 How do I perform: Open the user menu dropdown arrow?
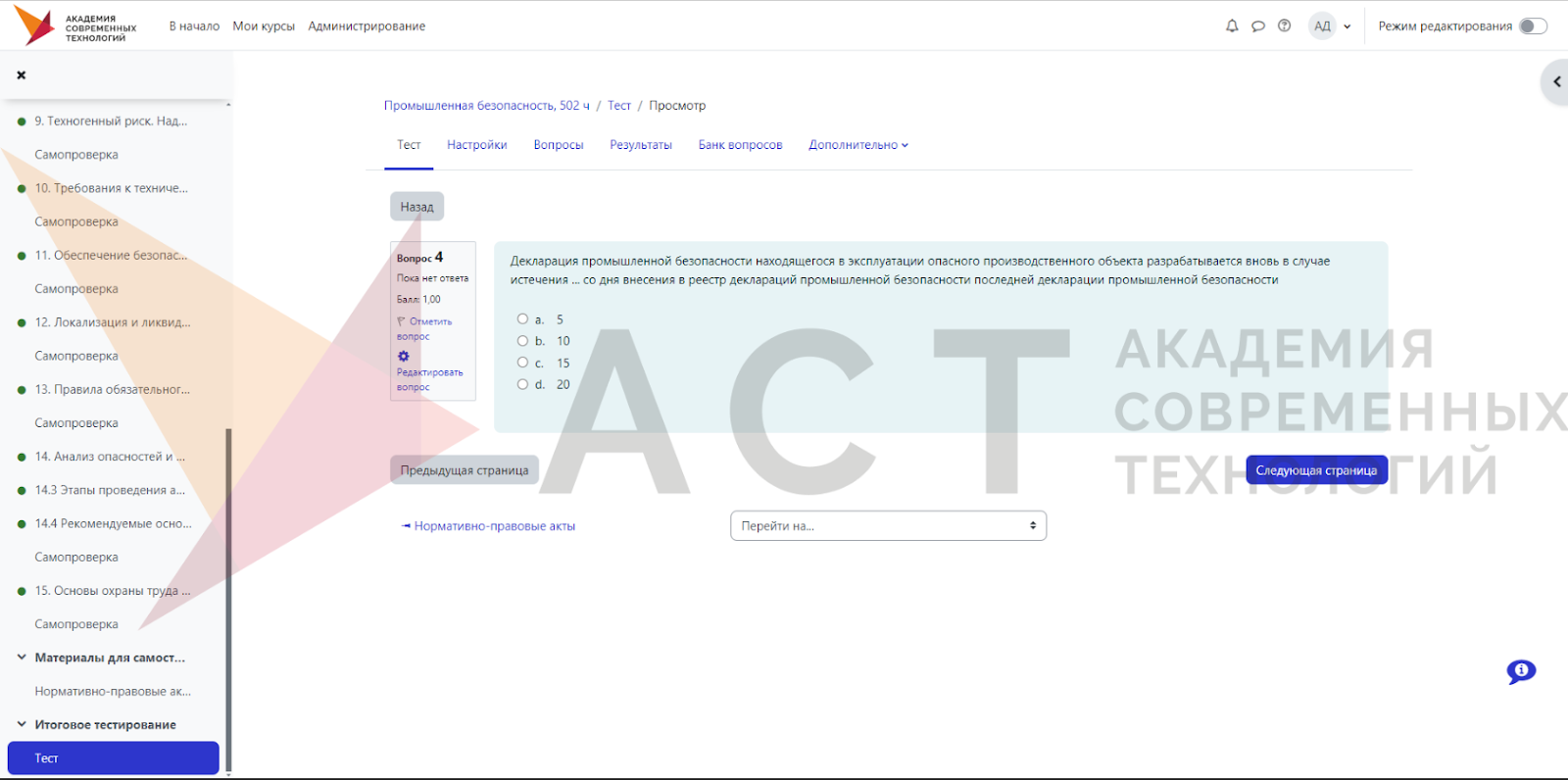click(1347, 26)
